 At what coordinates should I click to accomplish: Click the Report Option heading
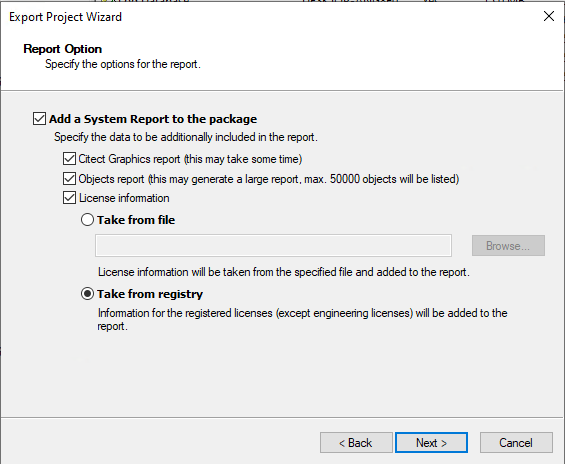(63, 49)
